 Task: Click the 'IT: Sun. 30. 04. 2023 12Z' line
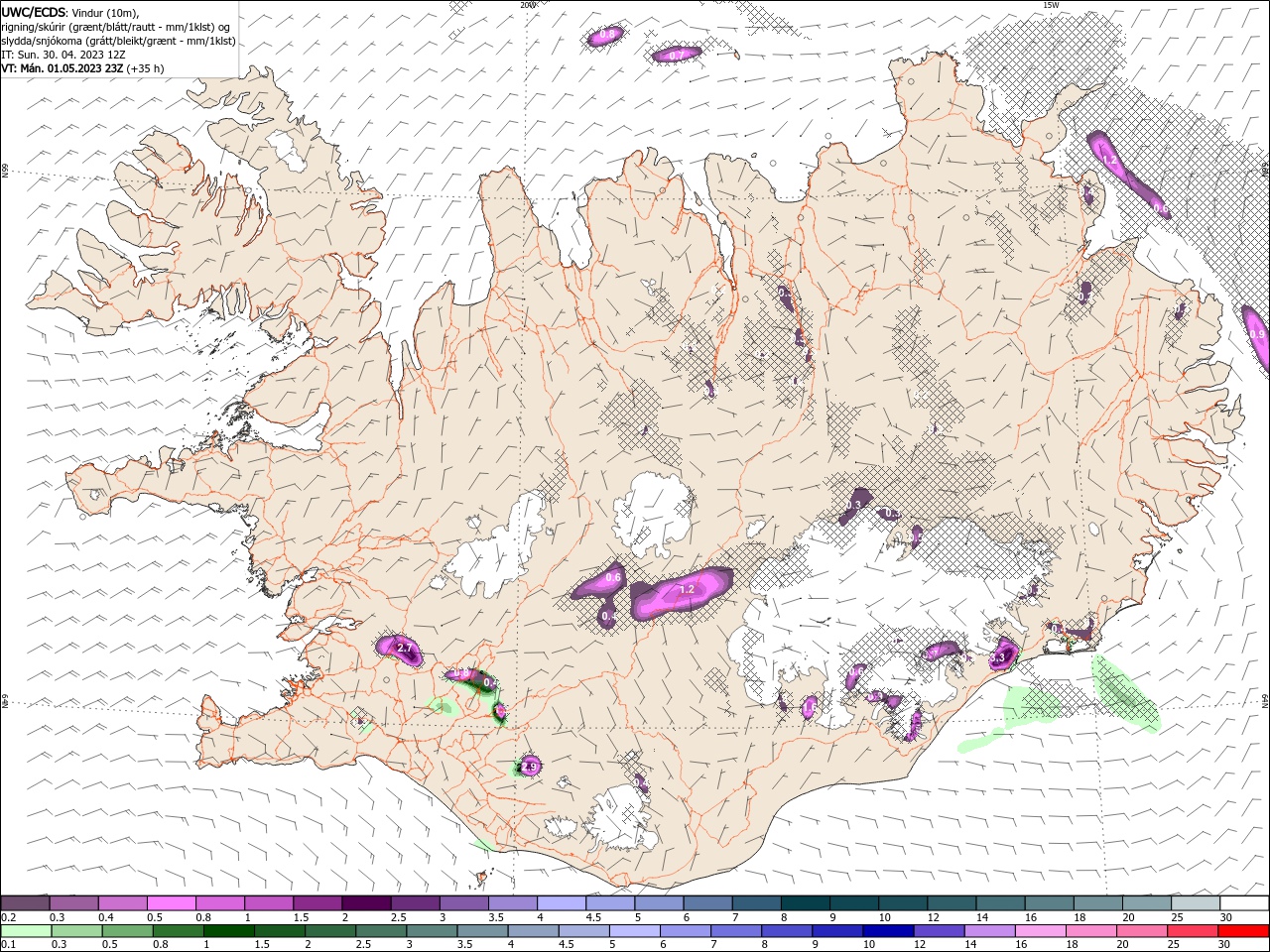pyautogui.click(x=63, y=55)
